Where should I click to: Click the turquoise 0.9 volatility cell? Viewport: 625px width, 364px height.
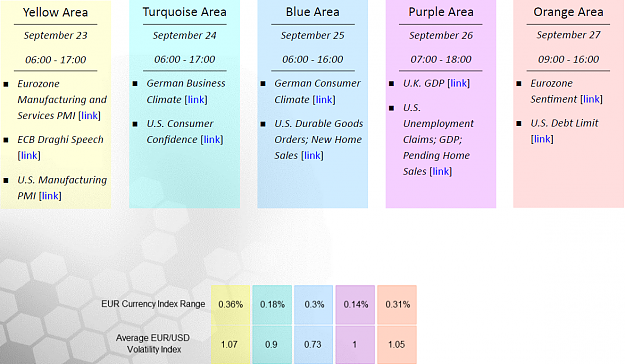coord(272,345)
